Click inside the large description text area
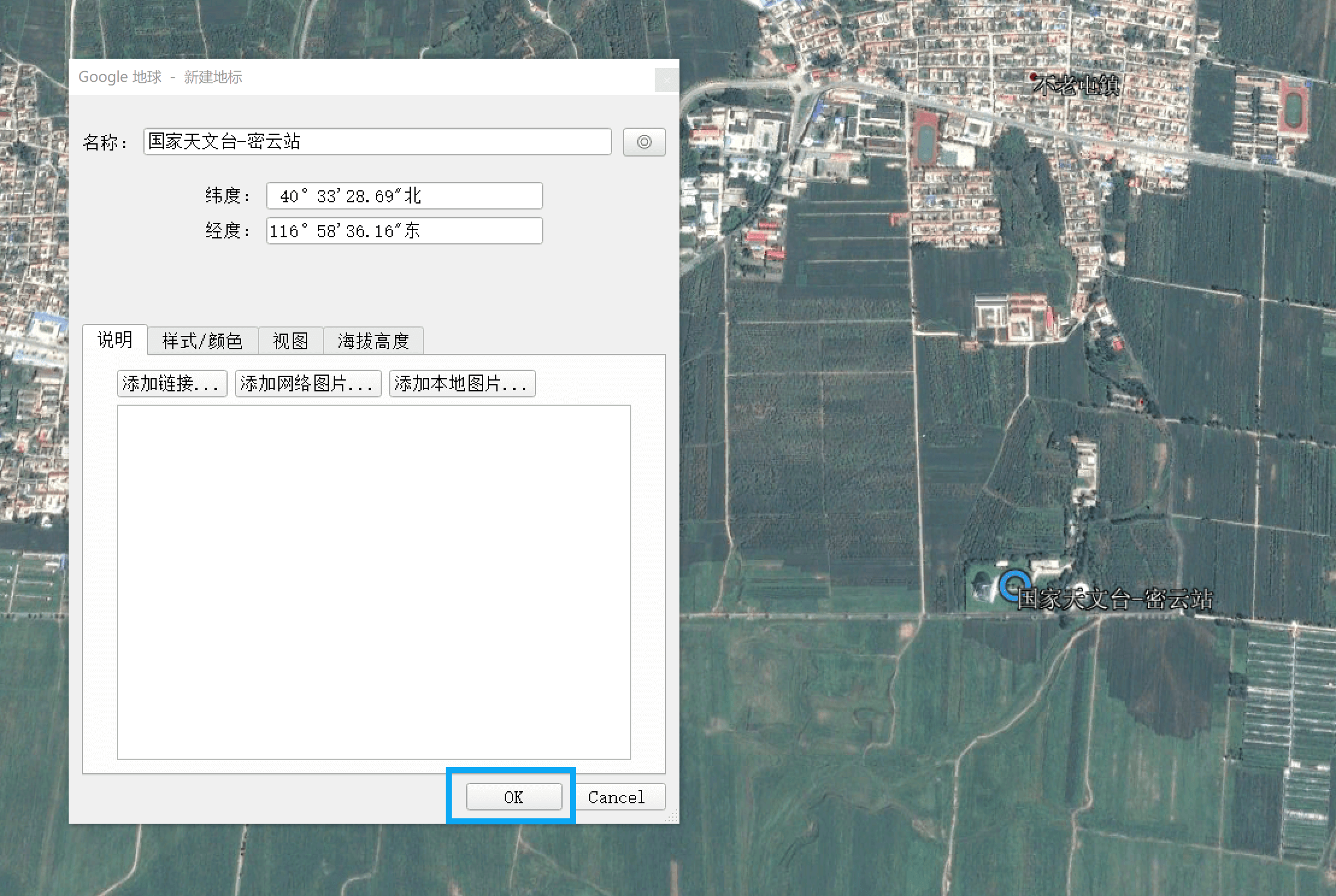Screen dimensions: 1336x896 click(373, 582)
